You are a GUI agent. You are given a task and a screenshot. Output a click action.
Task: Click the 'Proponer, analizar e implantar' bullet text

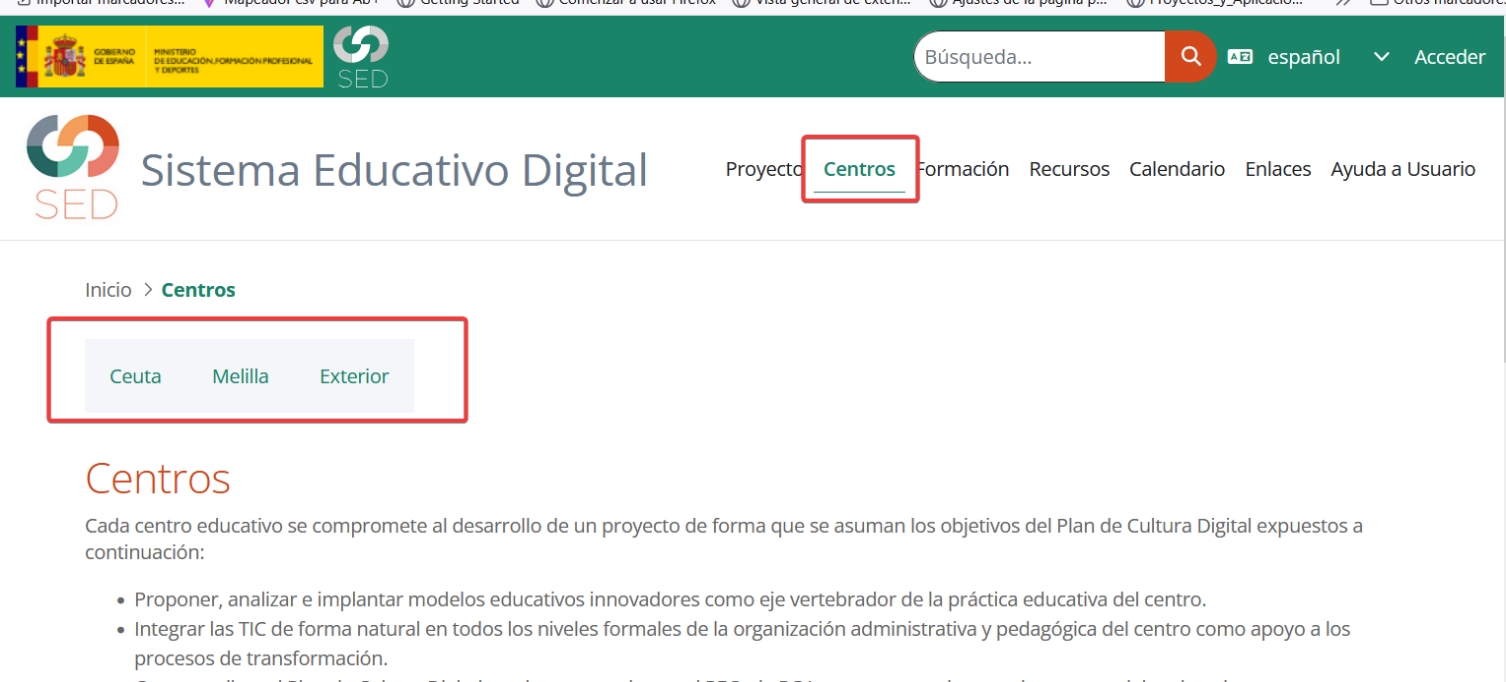coord(670,600)
